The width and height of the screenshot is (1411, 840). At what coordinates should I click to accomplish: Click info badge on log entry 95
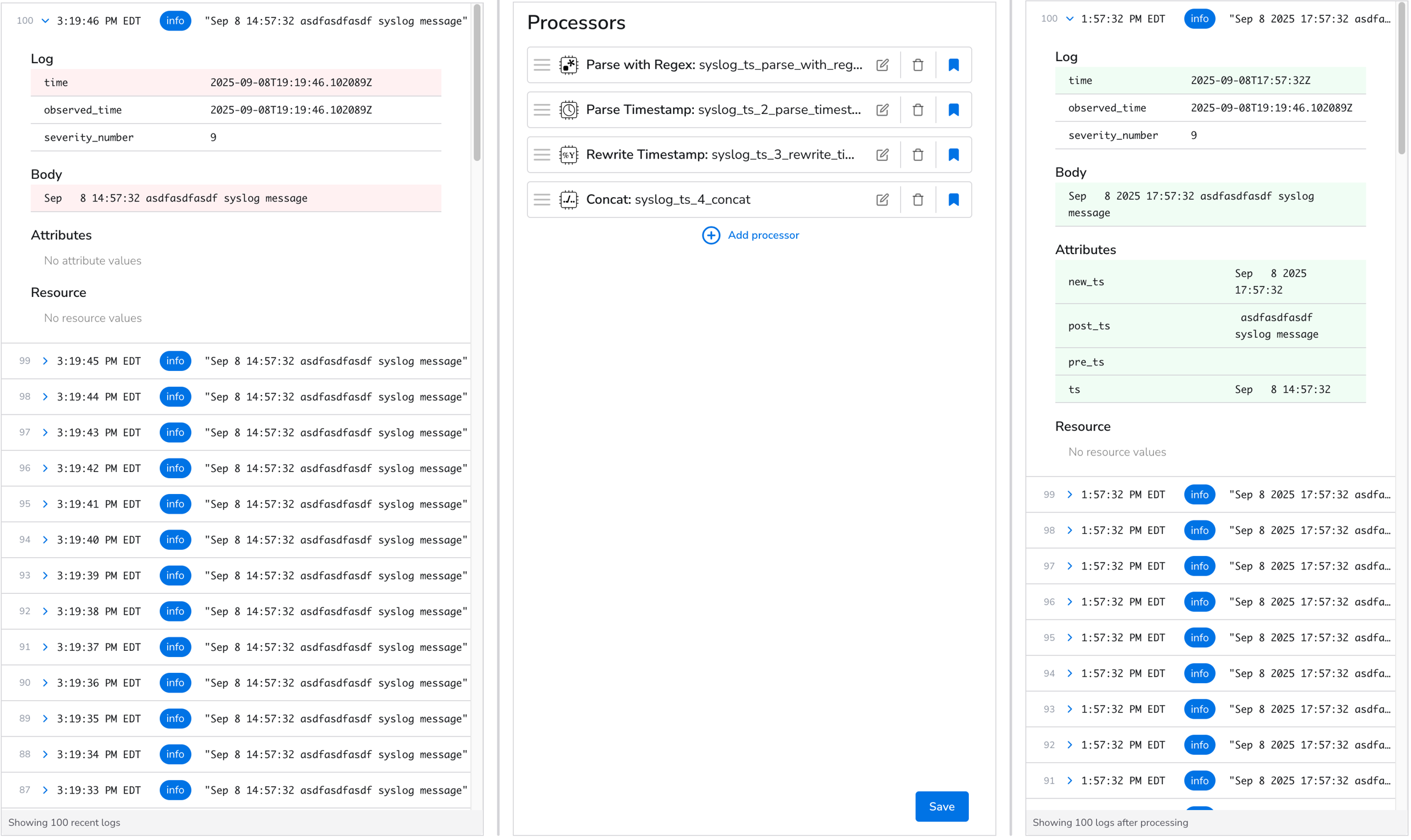(x=175, y=504)
